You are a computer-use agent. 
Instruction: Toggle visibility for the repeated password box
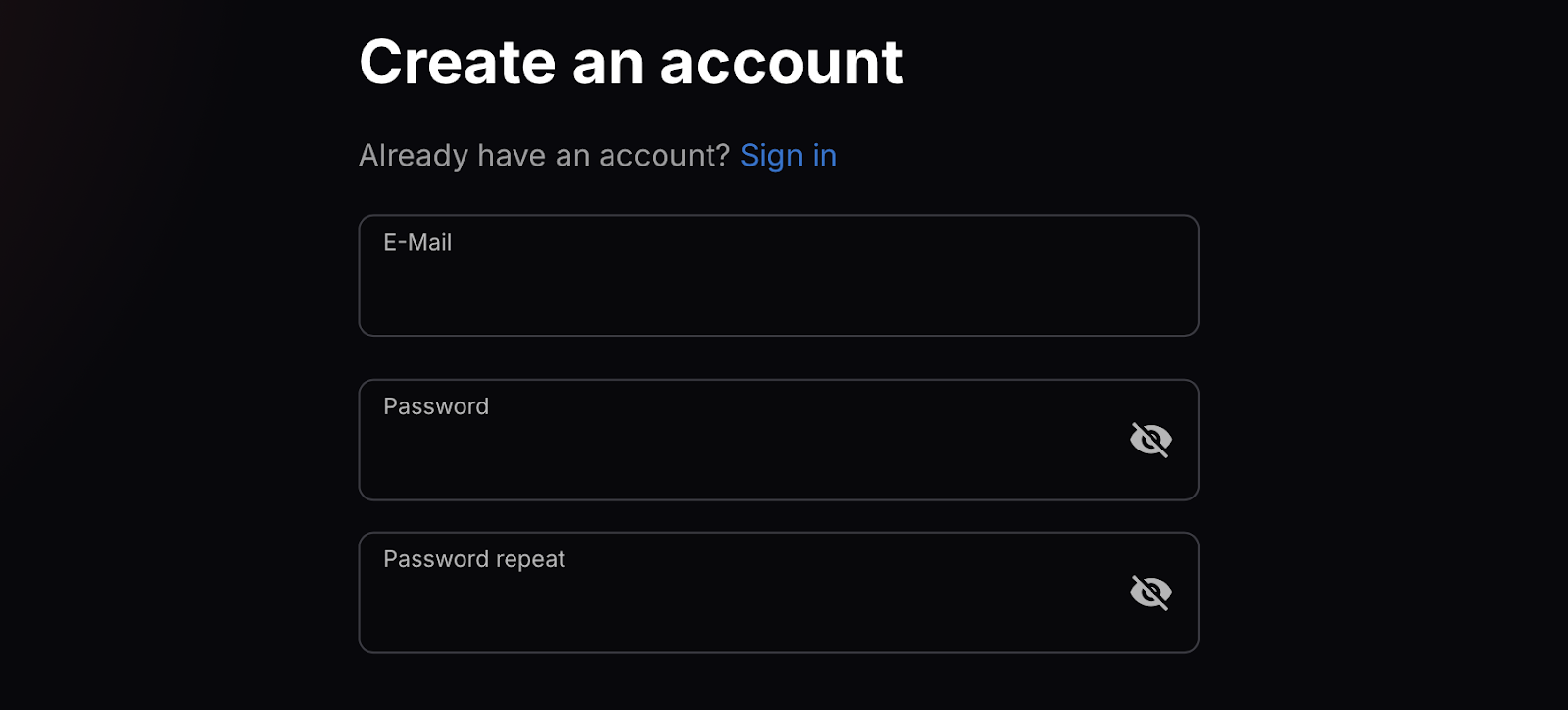(x=1151, y=592)
